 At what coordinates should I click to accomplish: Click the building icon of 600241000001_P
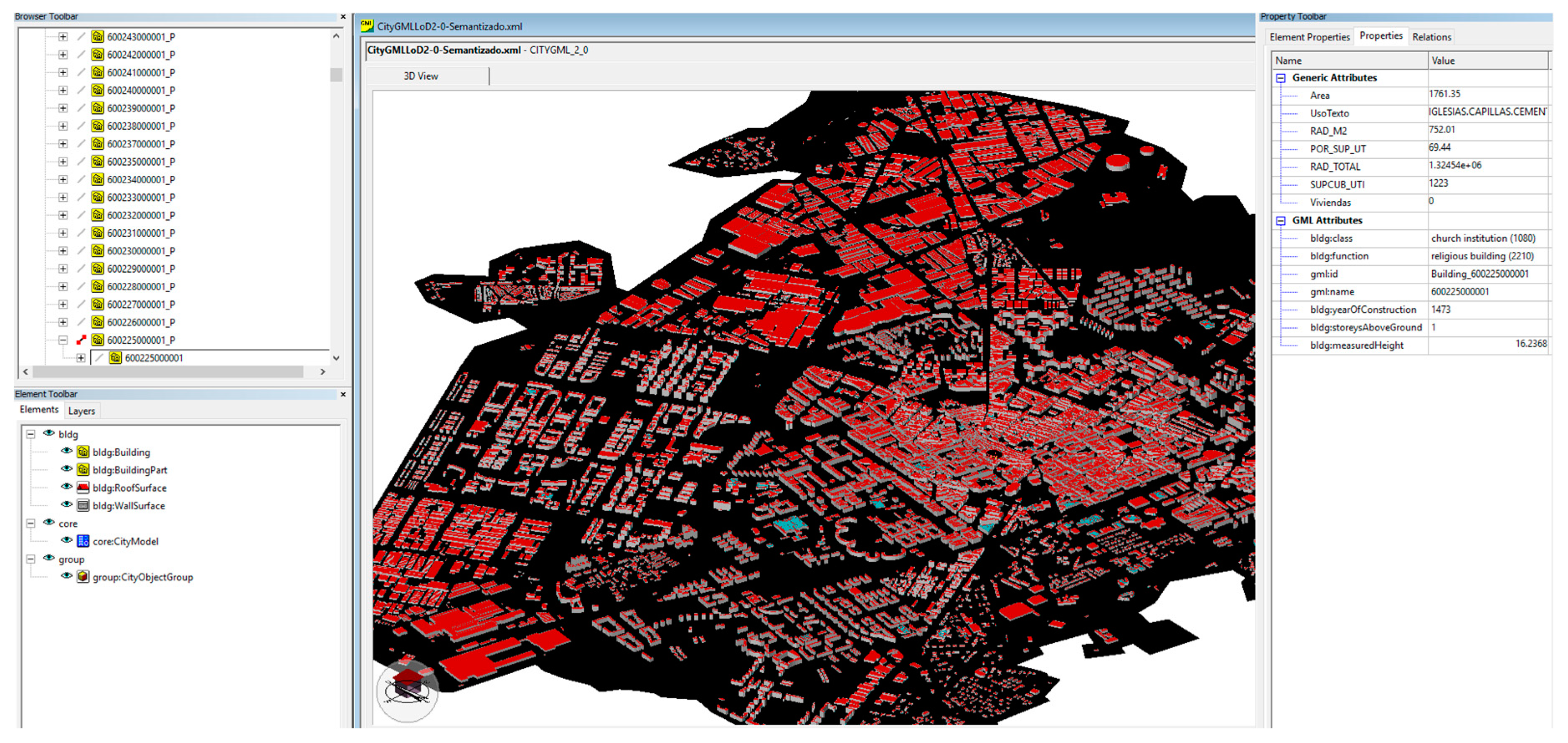(97, 72)
